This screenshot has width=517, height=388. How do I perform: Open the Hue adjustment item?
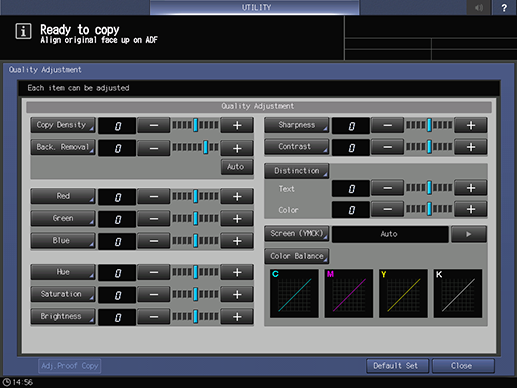point(63,272)
